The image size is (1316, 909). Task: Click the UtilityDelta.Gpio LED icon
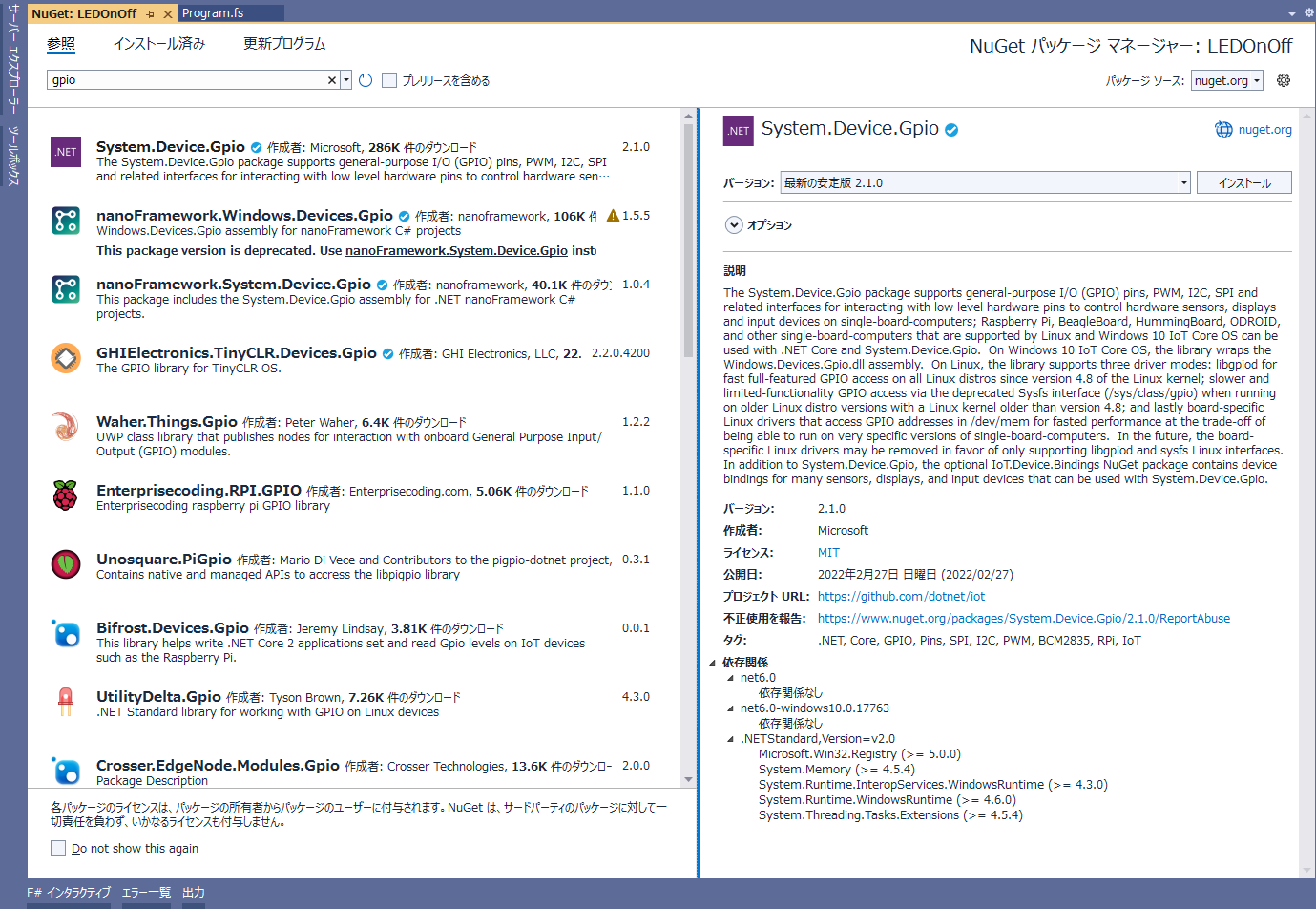pyautogui.click(x=66, y=702)
